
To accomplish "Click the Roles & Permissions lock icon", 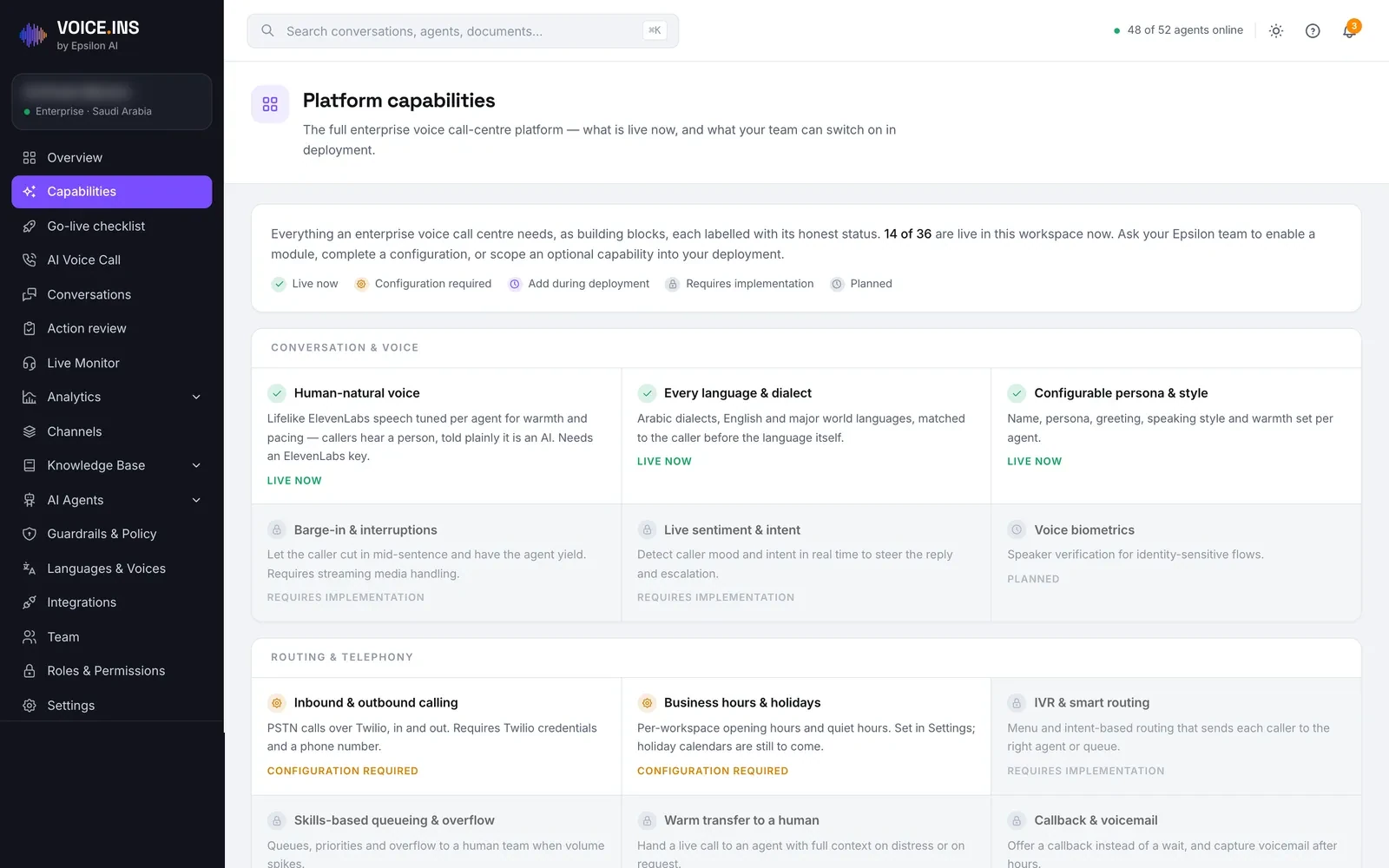I will [x=30, y=672].
